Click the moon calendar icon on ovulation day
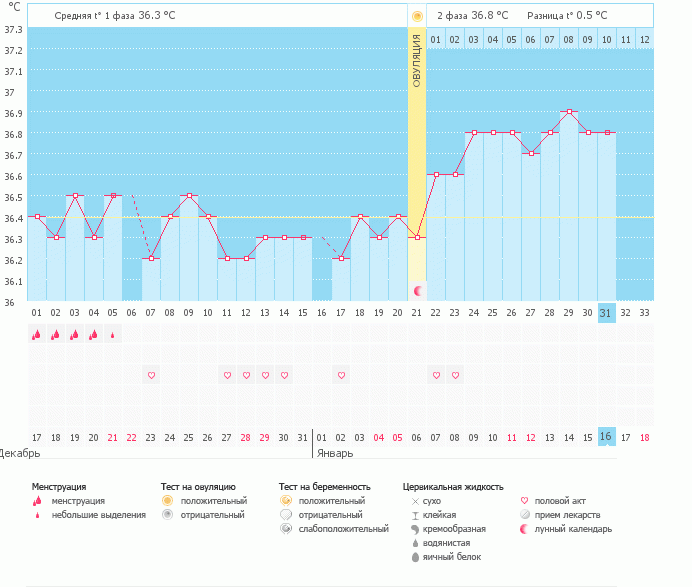Viewport: 692px width, 587px height. (417, 290)
